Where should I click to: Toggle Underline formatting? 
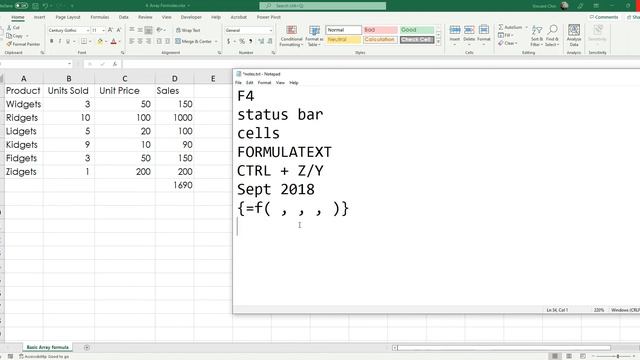[68, 41]
